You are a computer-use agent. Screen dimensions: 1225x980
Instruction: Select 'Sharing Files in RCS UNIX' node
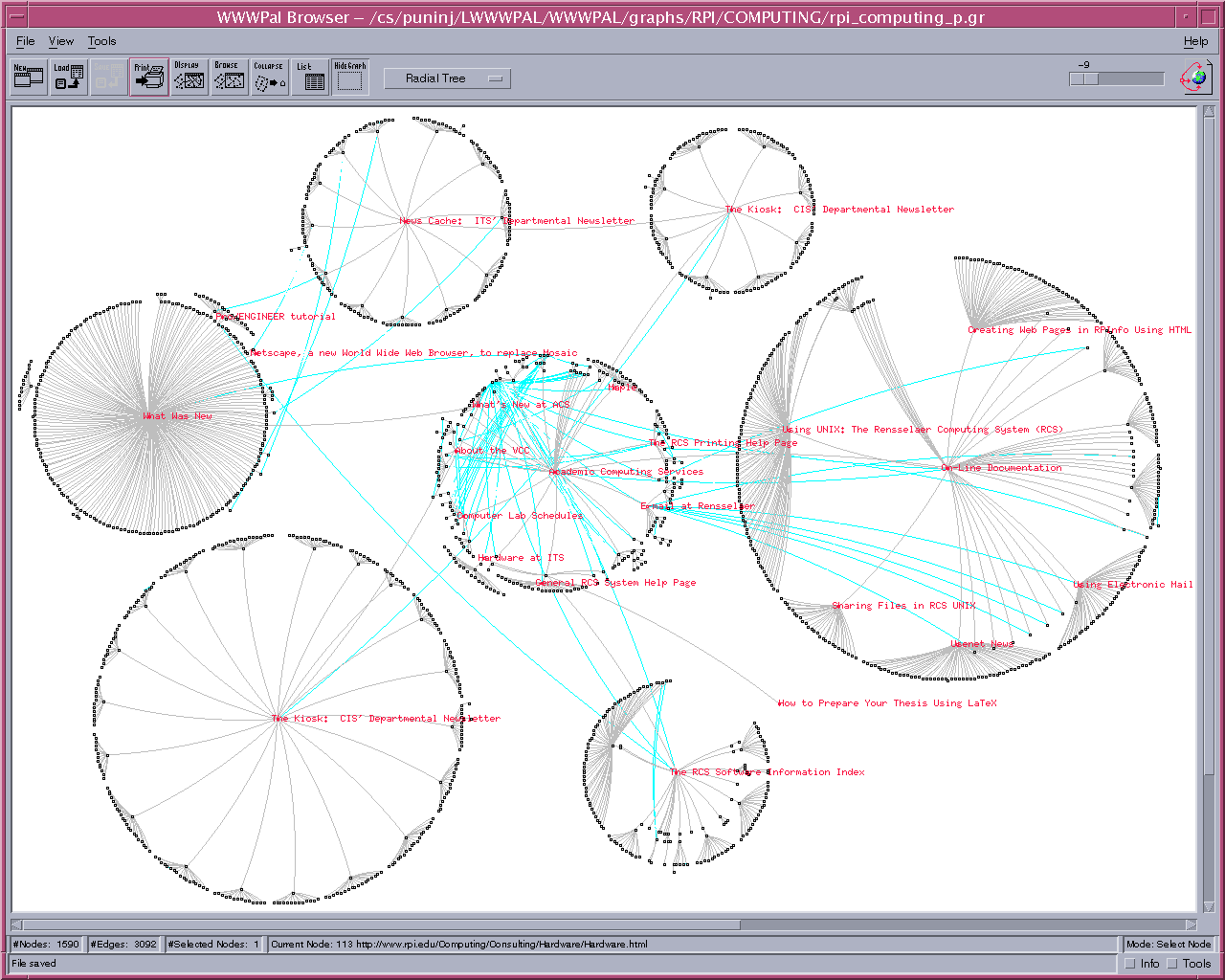pos(903,606)
